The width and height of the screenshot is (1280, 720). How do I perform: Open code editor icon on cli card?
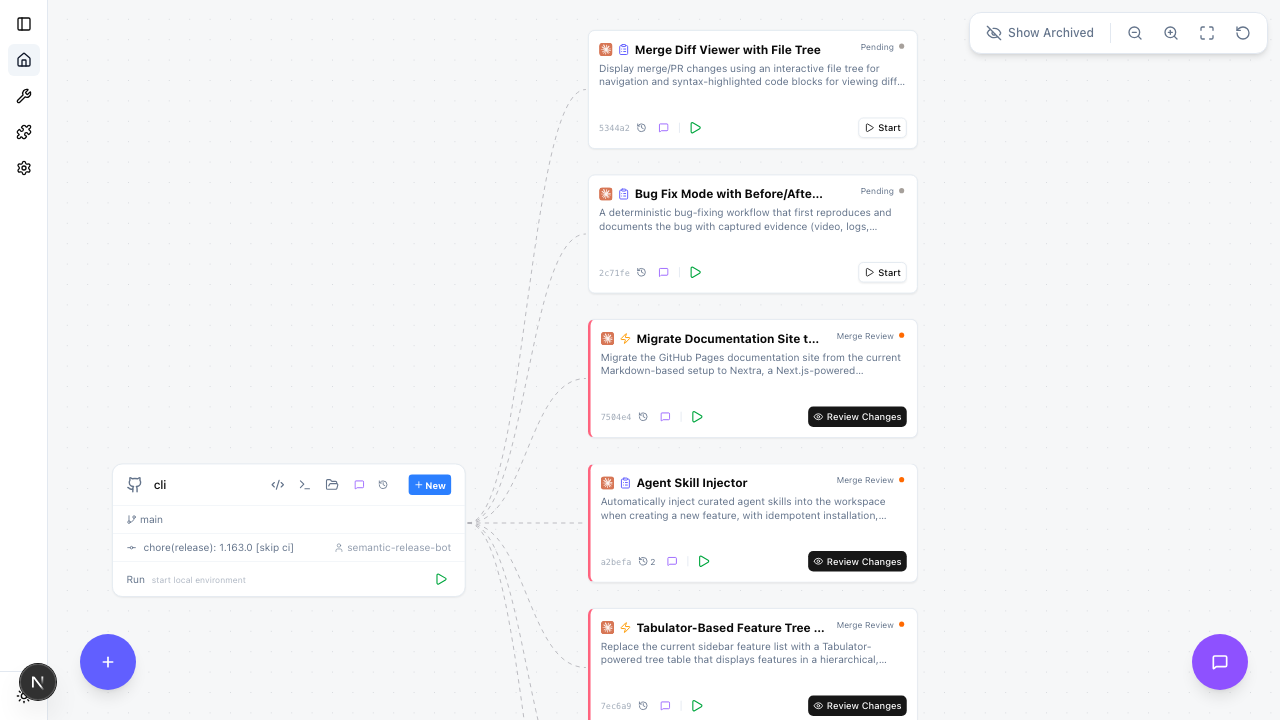point(278,485)
